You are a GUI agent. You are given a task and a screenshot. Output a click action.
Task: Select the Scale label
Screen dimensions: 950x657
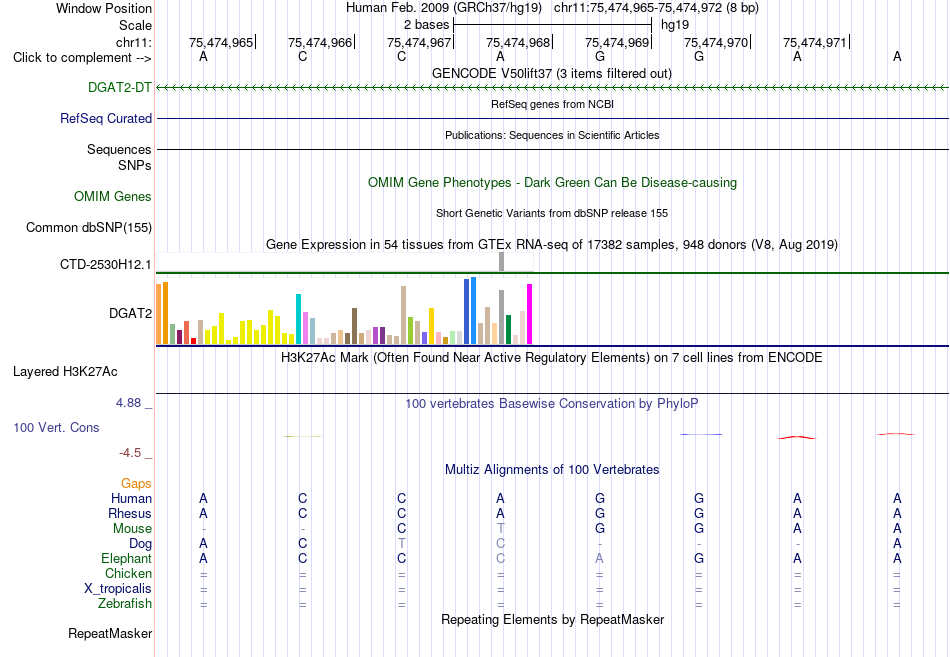(x=135, y=25)
